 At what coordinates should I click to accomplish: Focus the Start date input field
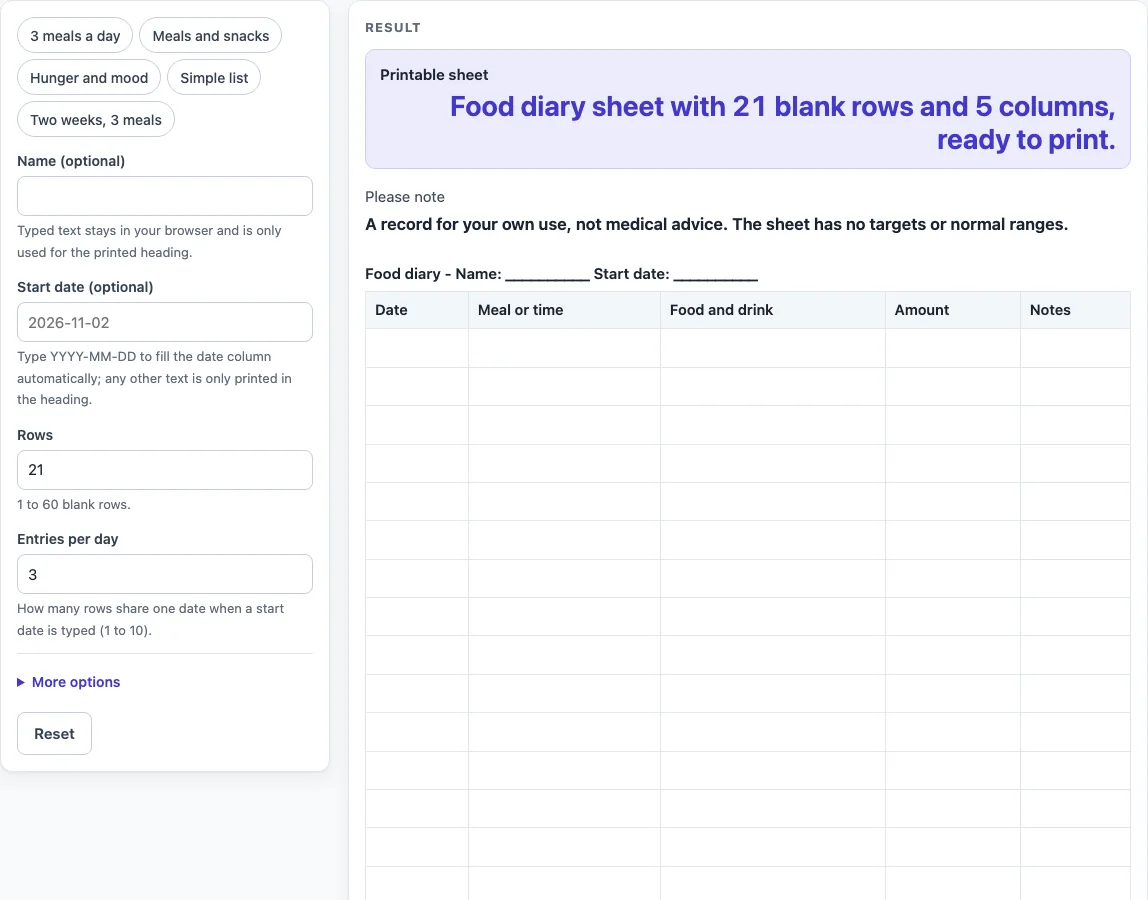point(165,322)
